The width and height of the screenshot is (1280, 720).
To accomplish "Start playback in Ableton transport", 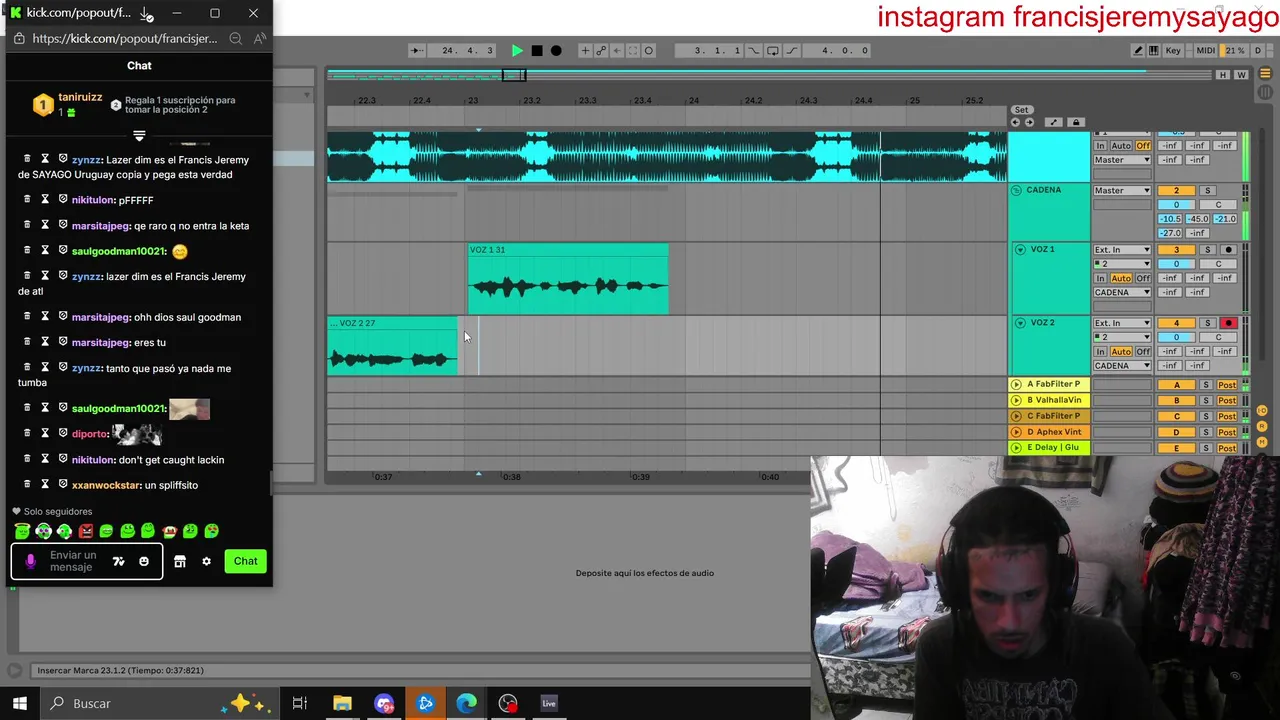I will pos(517,50).
